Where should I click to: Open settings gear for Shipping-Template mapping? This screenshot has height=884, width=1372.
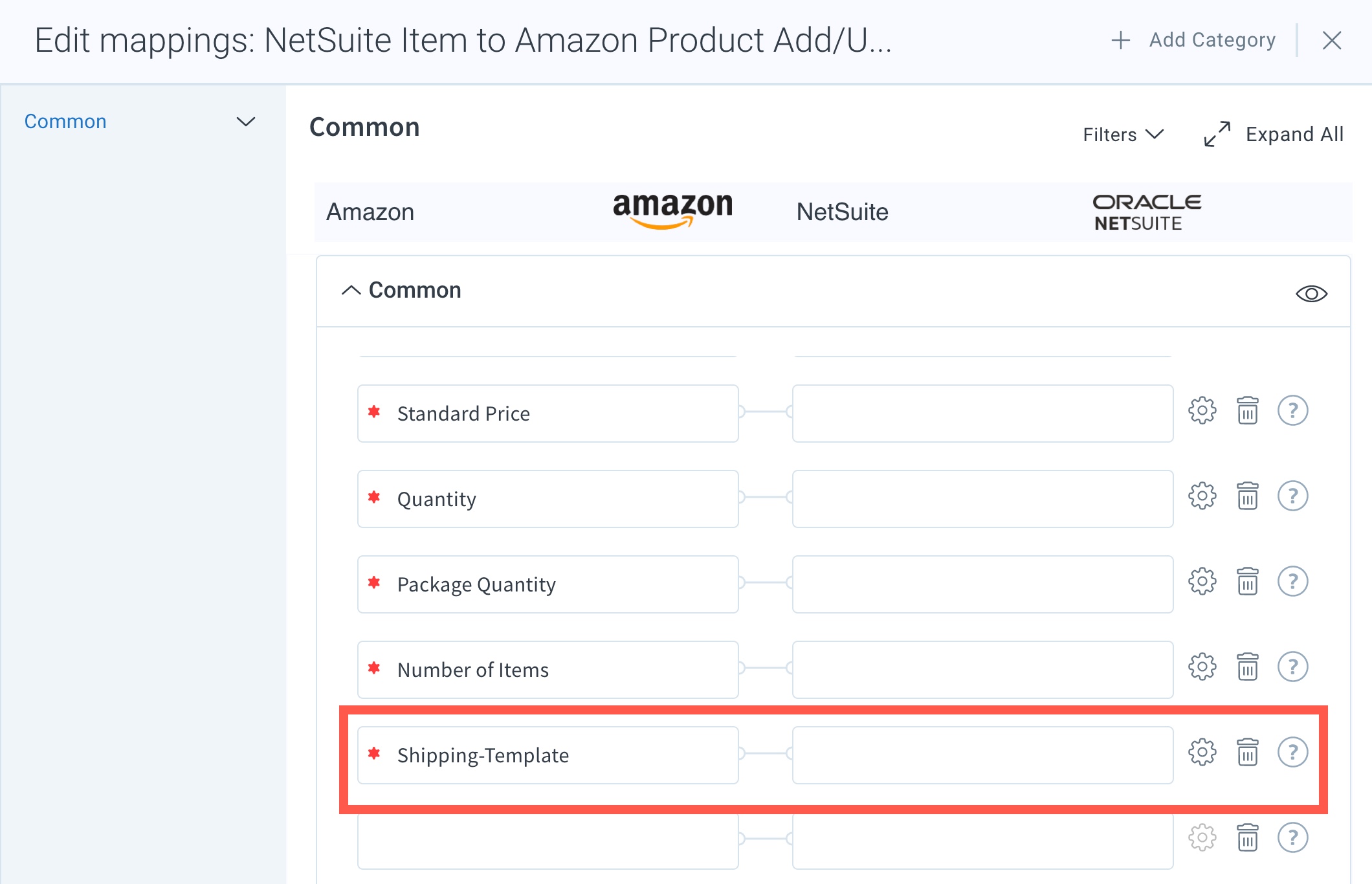tap(1202, 753)
